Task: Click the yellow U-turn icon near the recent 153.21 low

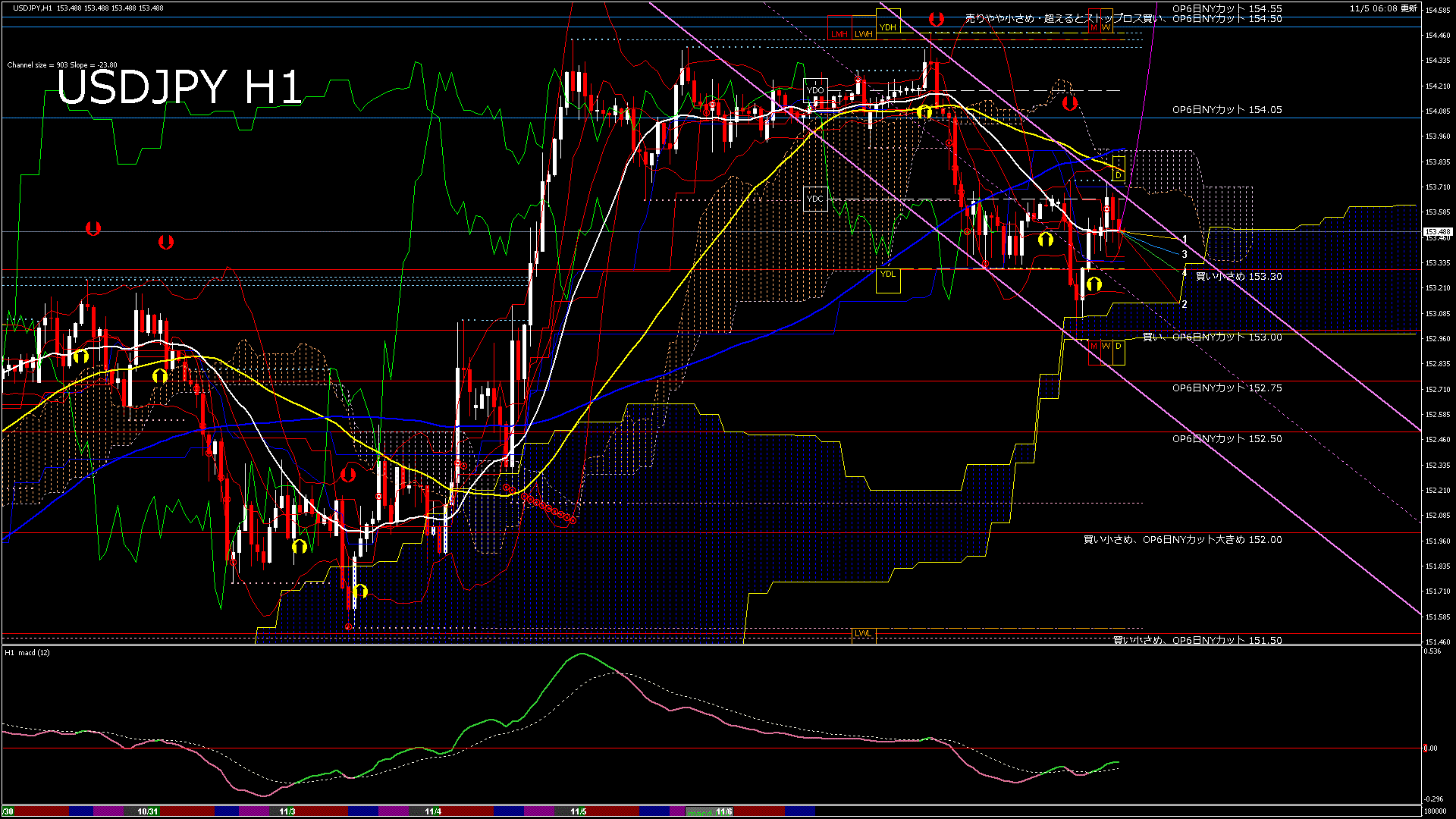Action: (1094, 284)
